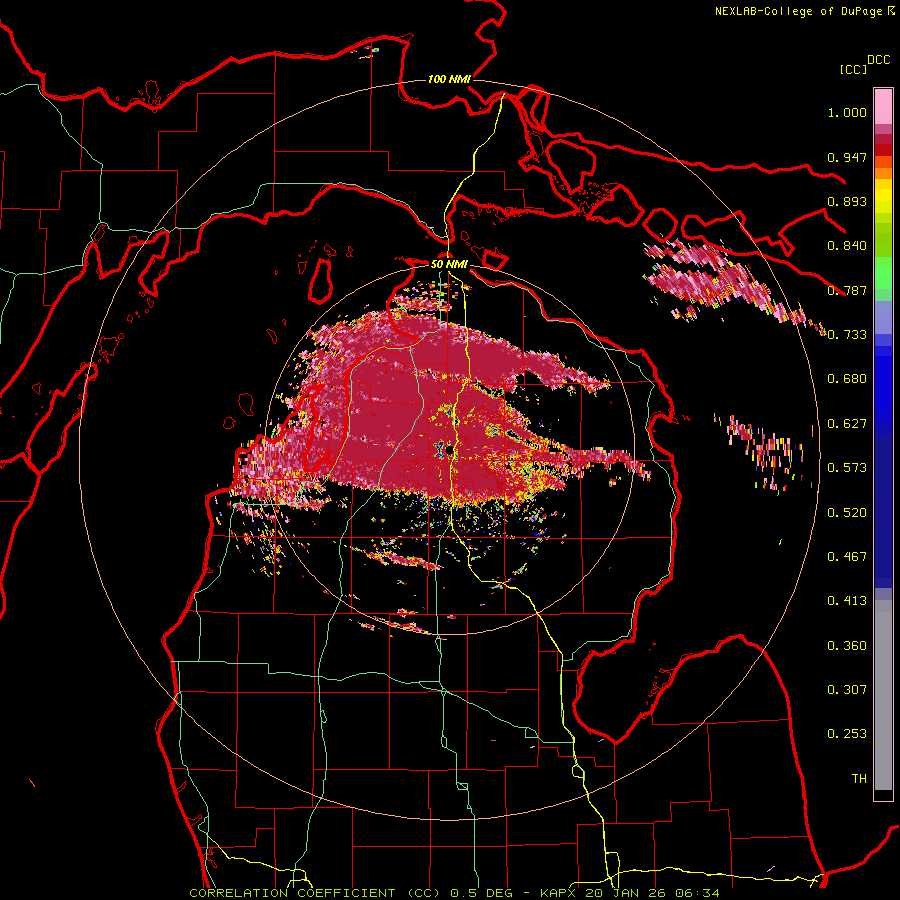
Task: Click the TH threshold label
Action: point(859,779)
